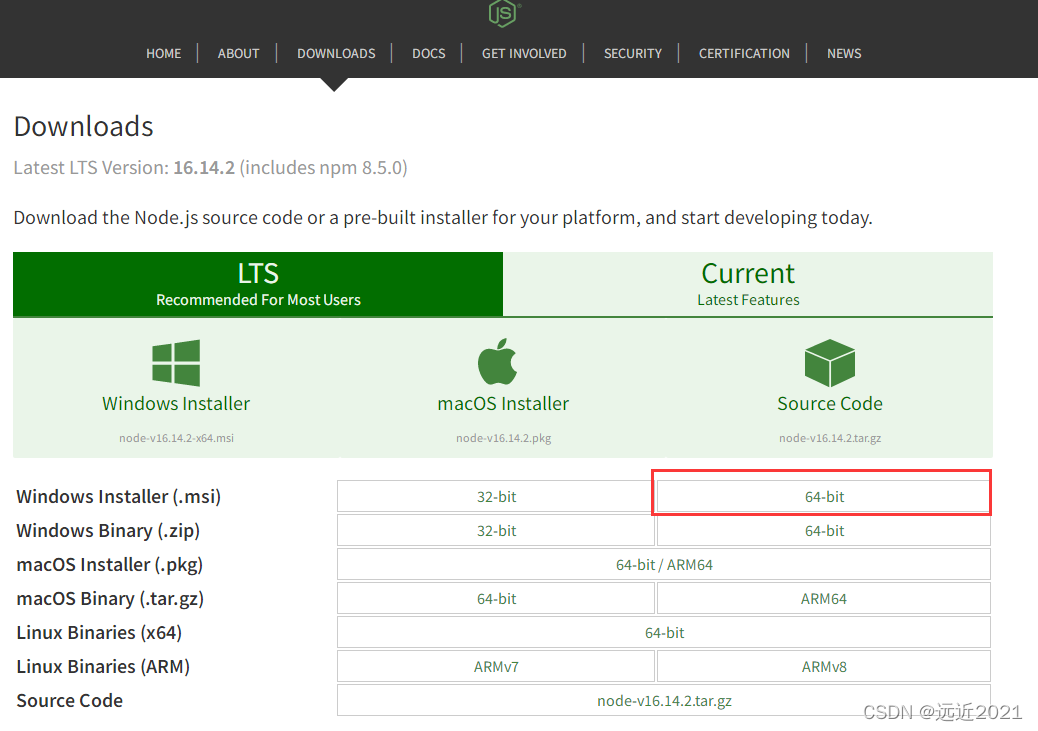Viewport: 1038px width, 731px height.
Task: Click the Windows logo icon
Action: click(x=176, y=363)
